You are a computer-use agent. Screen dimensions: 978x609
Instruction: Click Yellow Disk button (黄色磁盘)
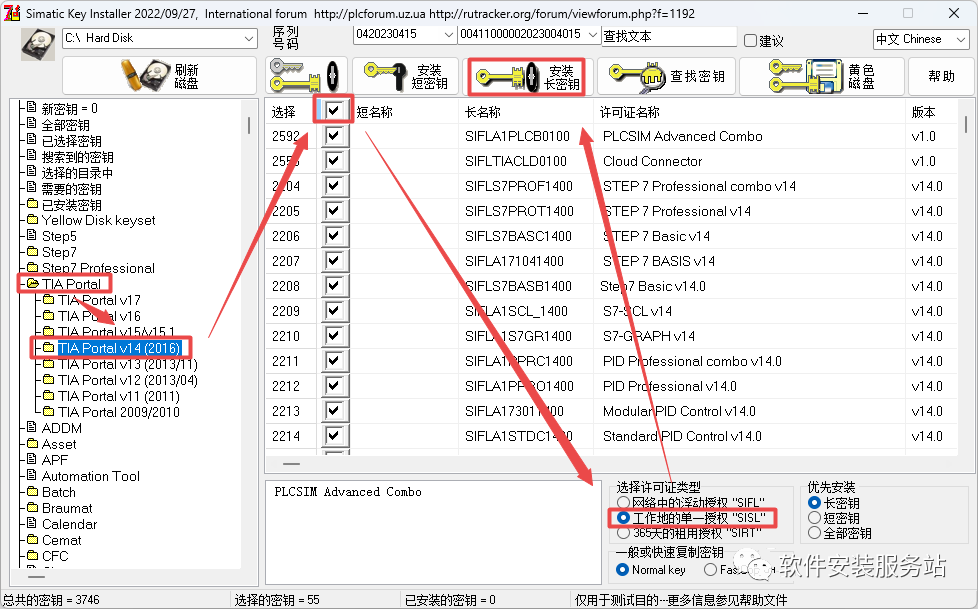tap(821, 76)
